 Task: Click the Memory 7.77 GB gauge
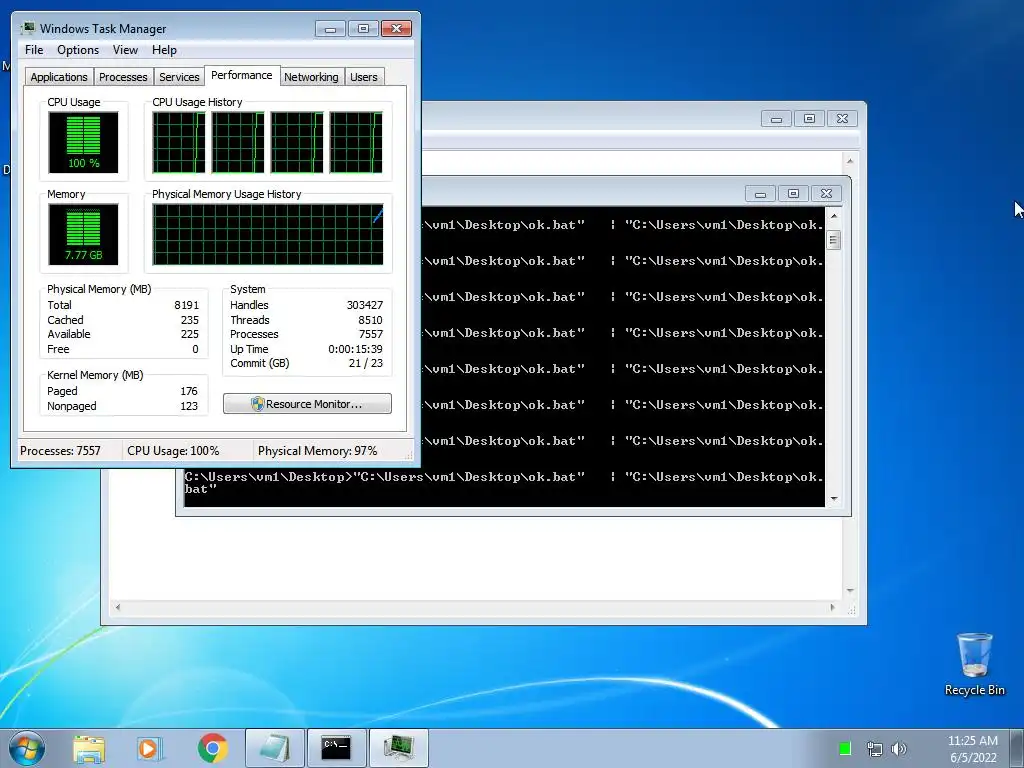coord(83,234)
